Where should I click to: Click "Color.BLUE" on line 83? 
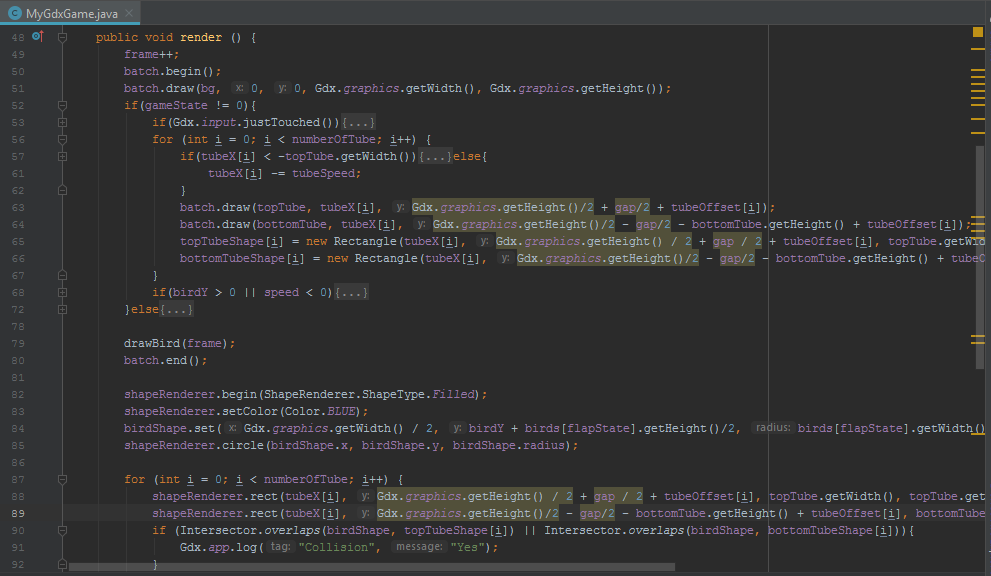click(320, 412)
